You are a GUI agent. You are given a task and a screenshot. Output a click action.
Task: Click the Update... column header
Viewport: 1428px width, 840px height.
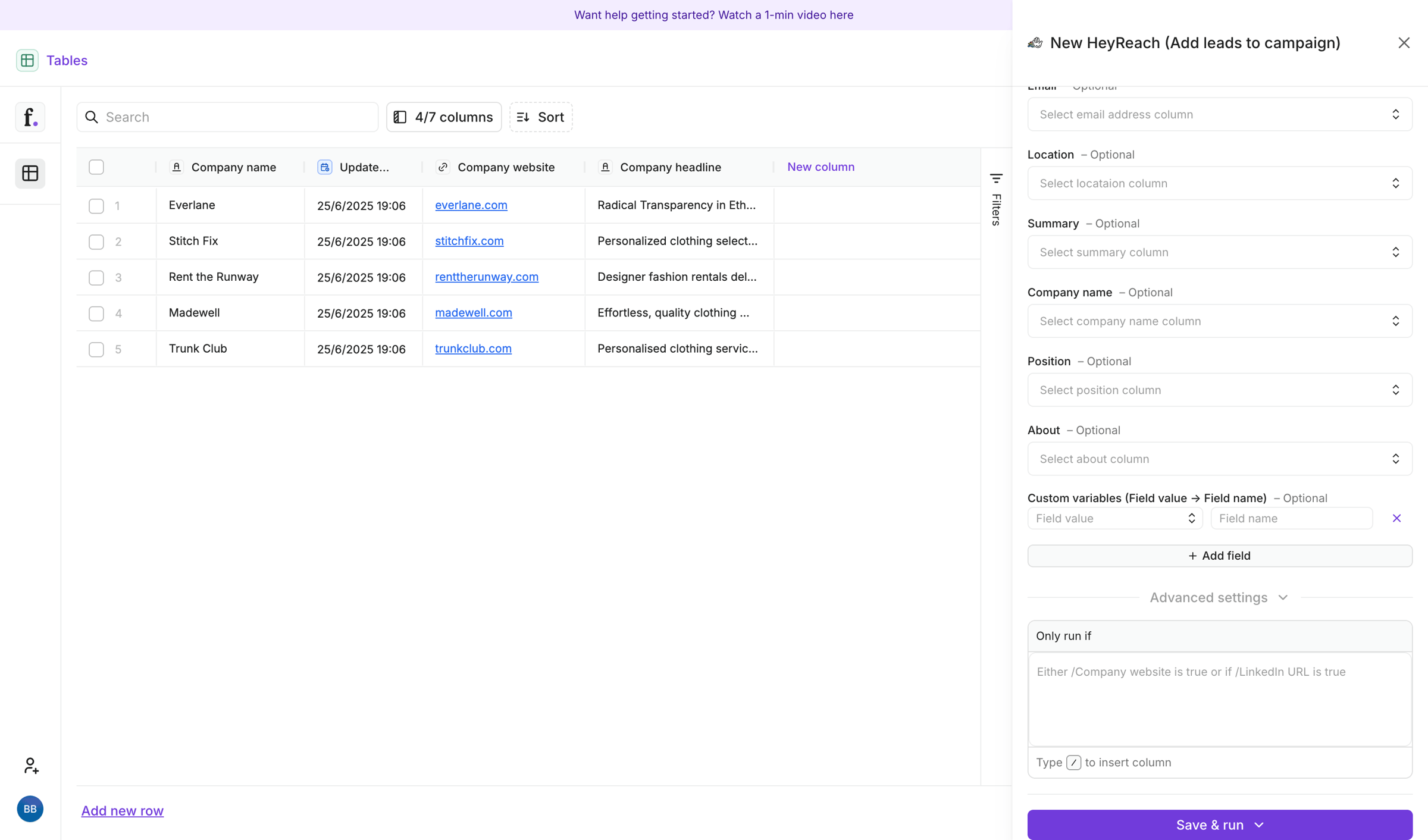coord(364,167)
